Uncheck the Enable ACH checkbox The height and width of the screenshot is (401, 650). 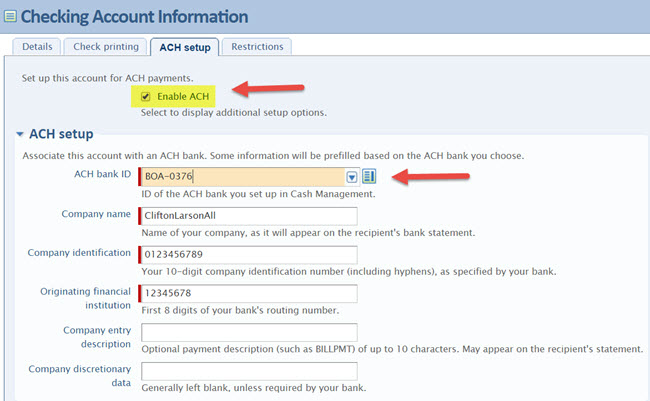pos(146,96)
